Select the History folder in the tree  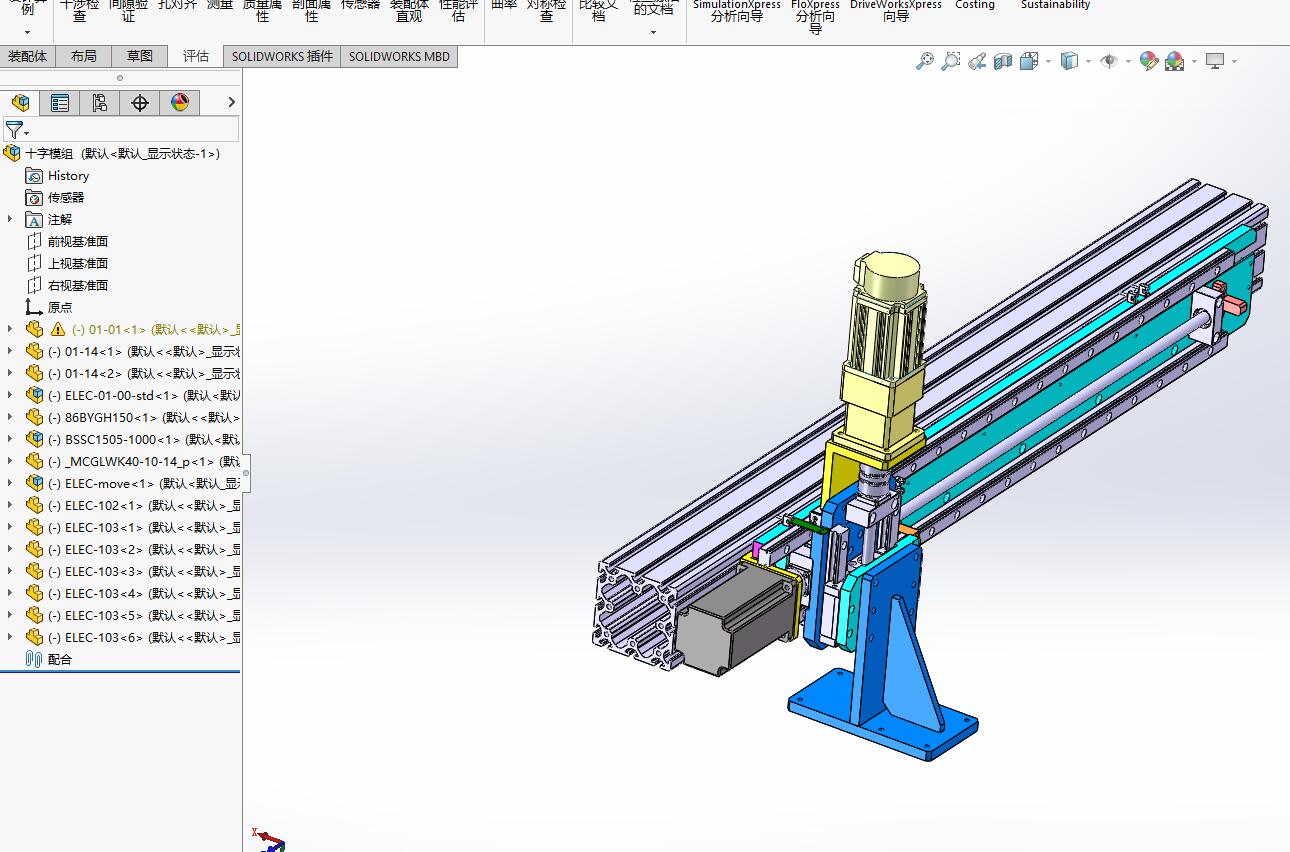coord(68,175)
